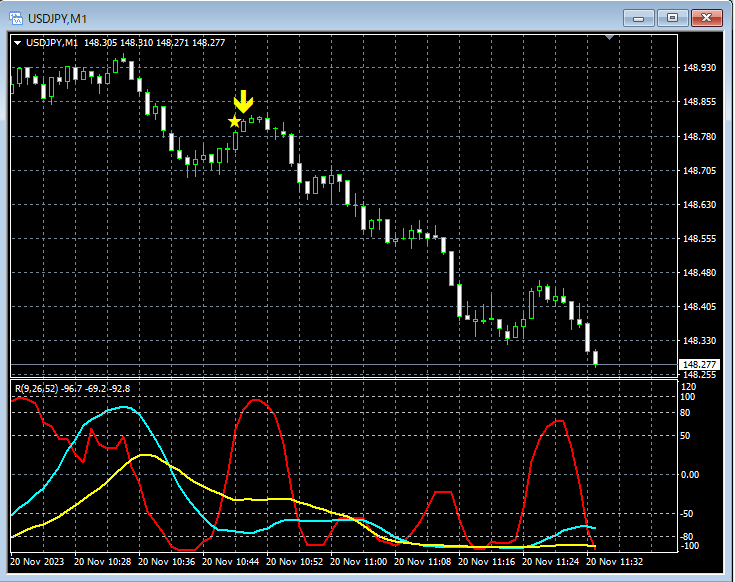Screen dimensions: 735x582
Task: Click the current price label 148.277
Action: click(x=699, y=364)
